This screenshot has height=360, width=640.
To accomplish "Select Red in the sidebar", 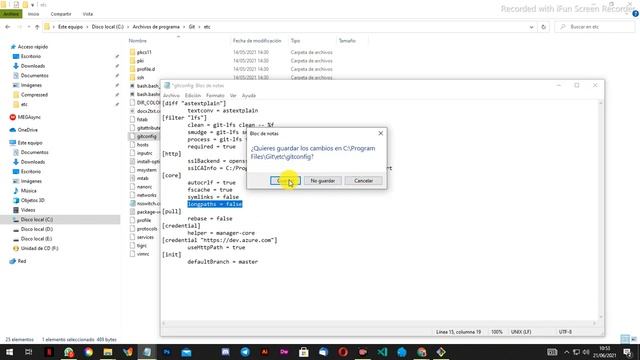I will point(22,261).
